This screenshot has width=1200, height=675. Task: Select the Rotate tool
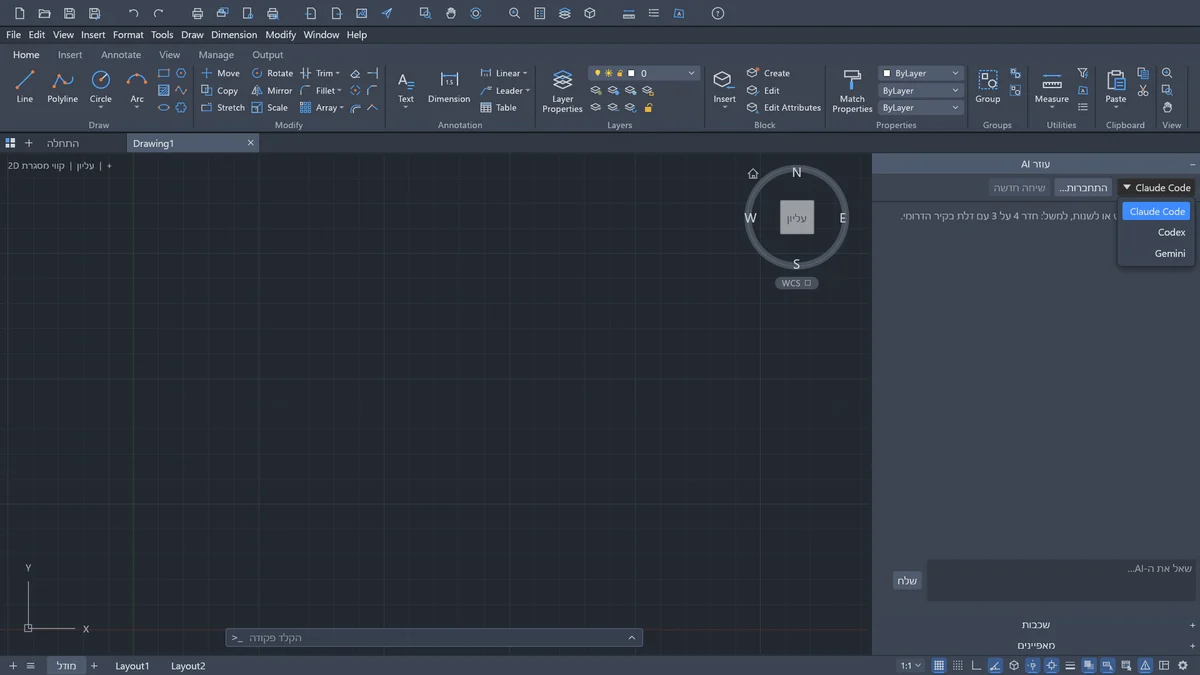point(272,73)
